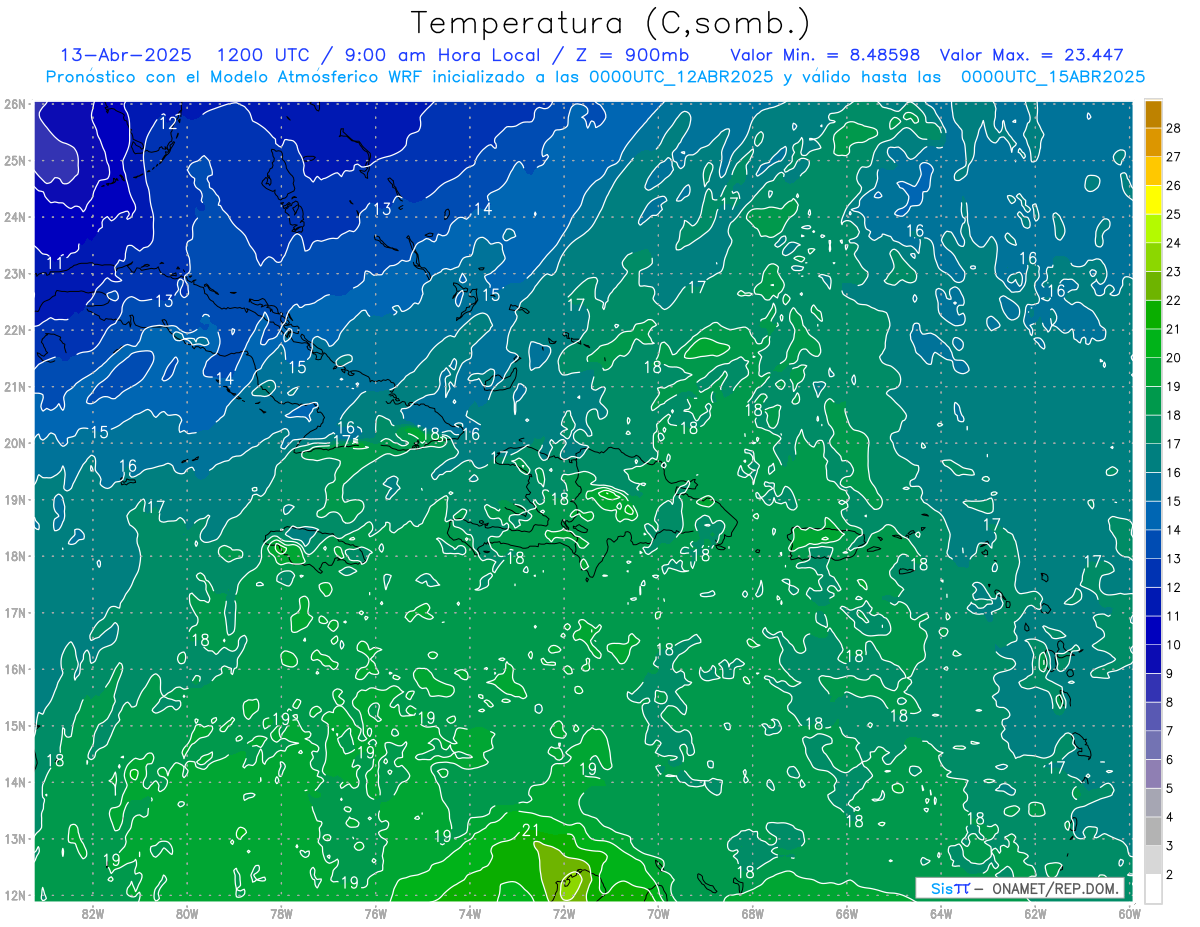Click the '12' contour label on map

(x=169, y=122)
